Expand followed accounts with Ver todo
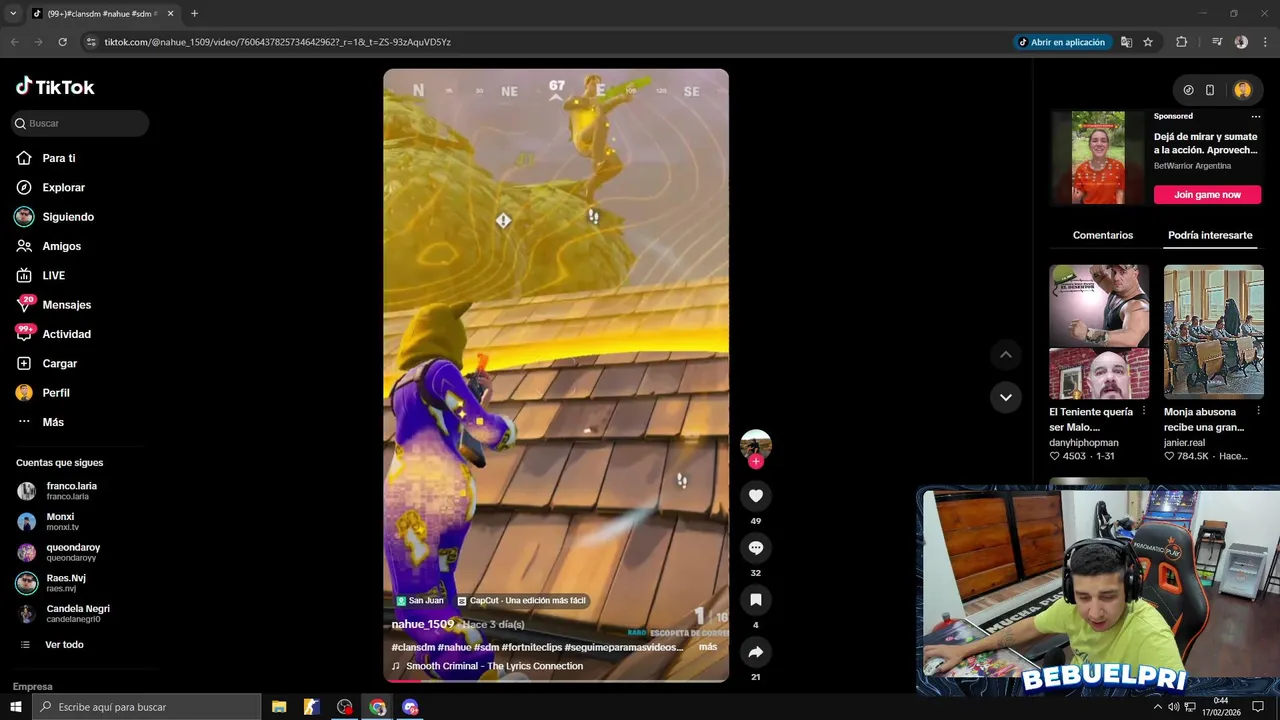The image size is (1280, 720). (x=64, y=645)
